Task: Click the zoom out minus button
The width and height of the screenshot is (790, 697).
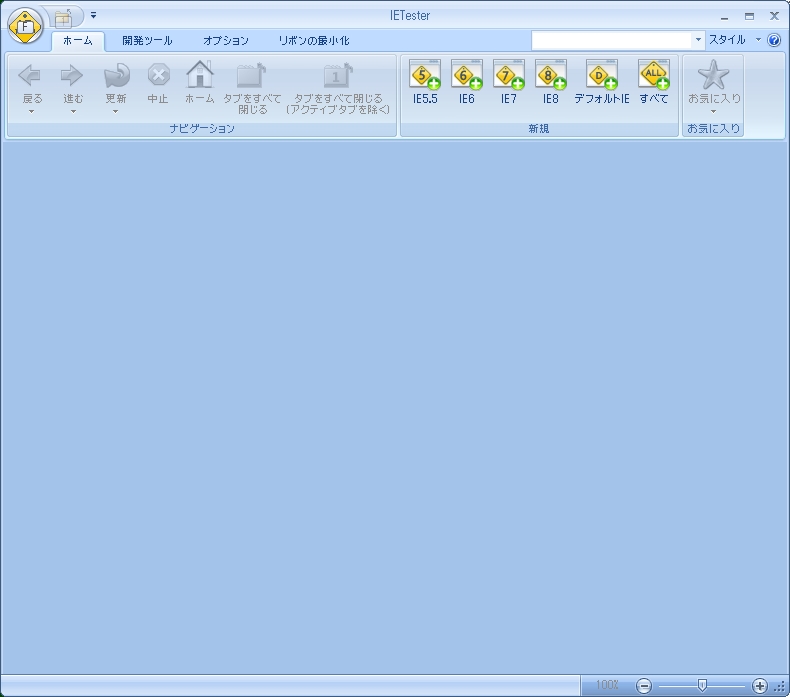Action: click(643, 685)
